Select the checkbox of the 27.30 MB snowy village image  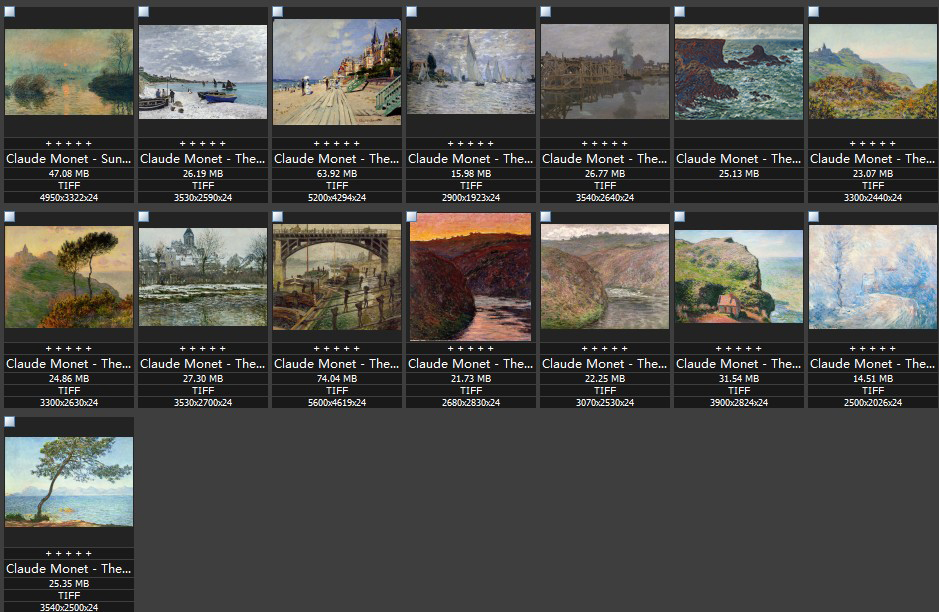coord(144,217)
